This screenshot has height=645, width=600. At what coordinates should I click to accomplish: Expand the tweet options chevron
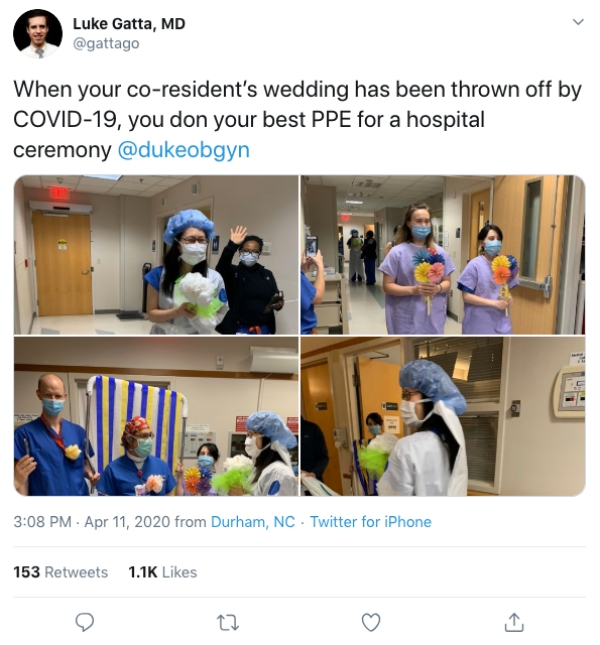[x=578, y=21]
